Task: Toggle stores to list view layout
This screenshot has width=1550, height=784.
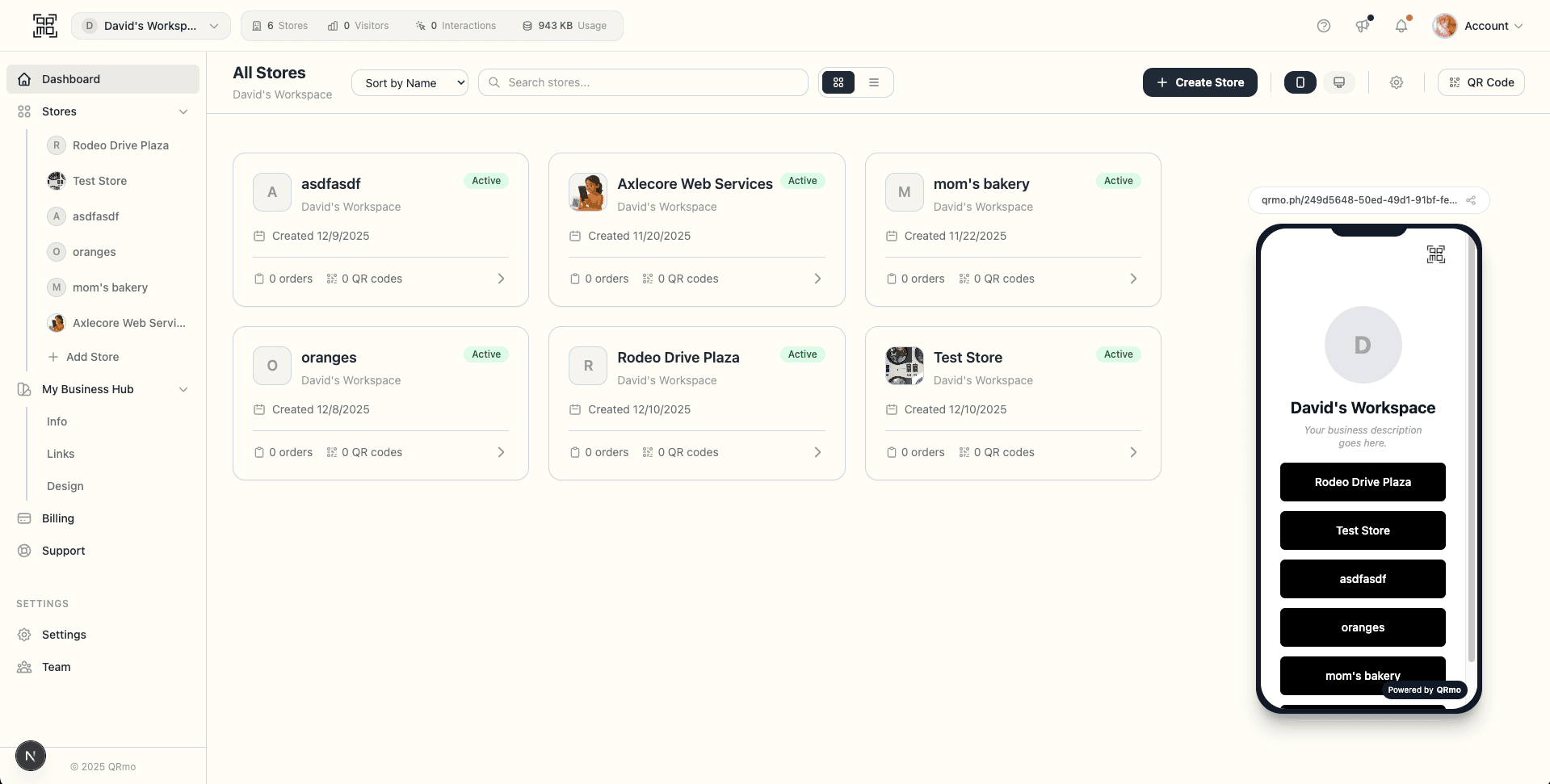Action: [873, 82]
